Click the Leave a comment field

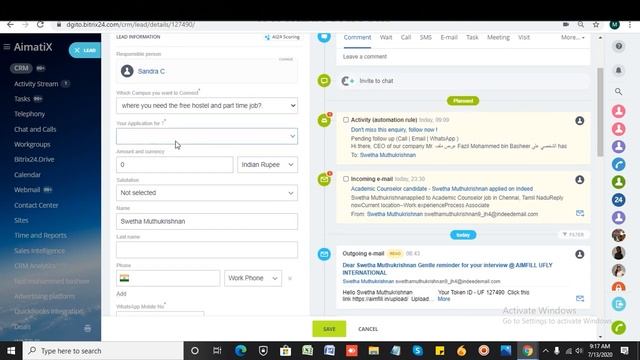click(x=463, y=57)
